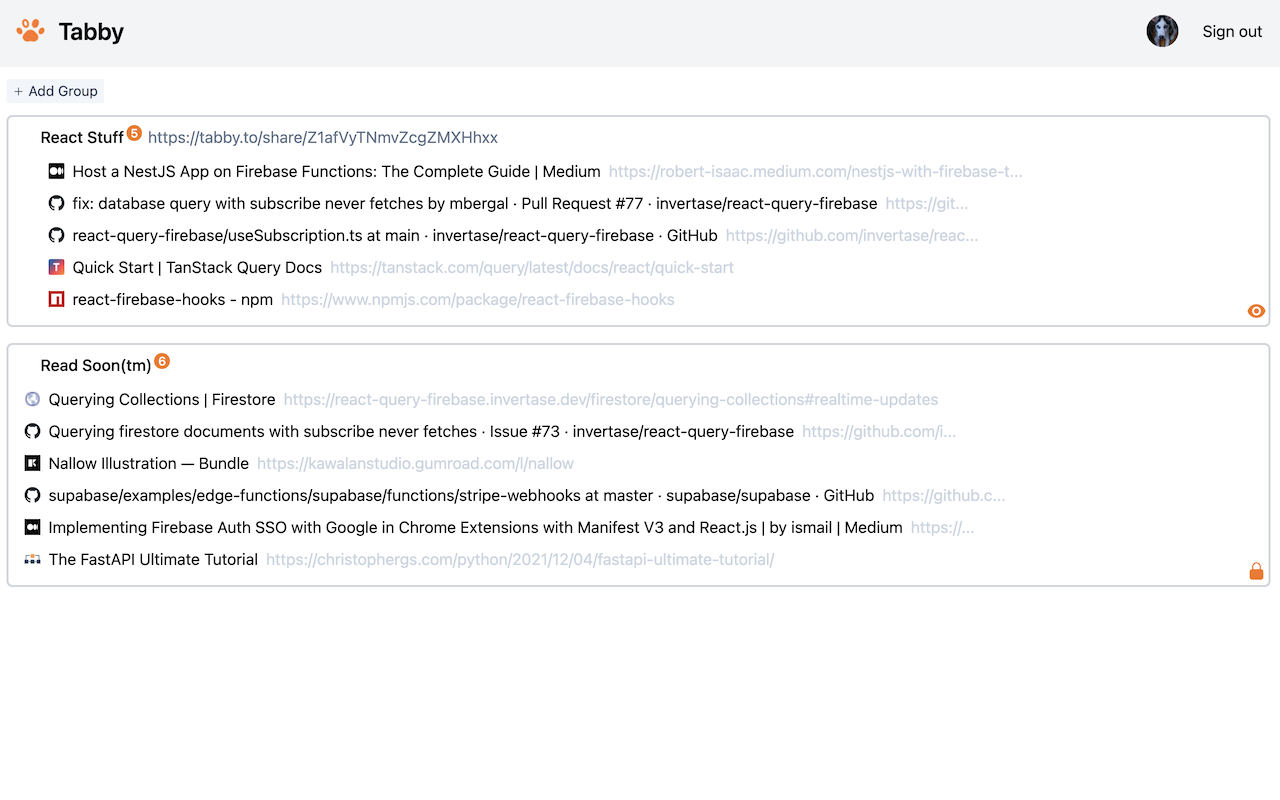Click globe icon beside Querying Collections
This screenshot has height=800, width=1280.
32,399
